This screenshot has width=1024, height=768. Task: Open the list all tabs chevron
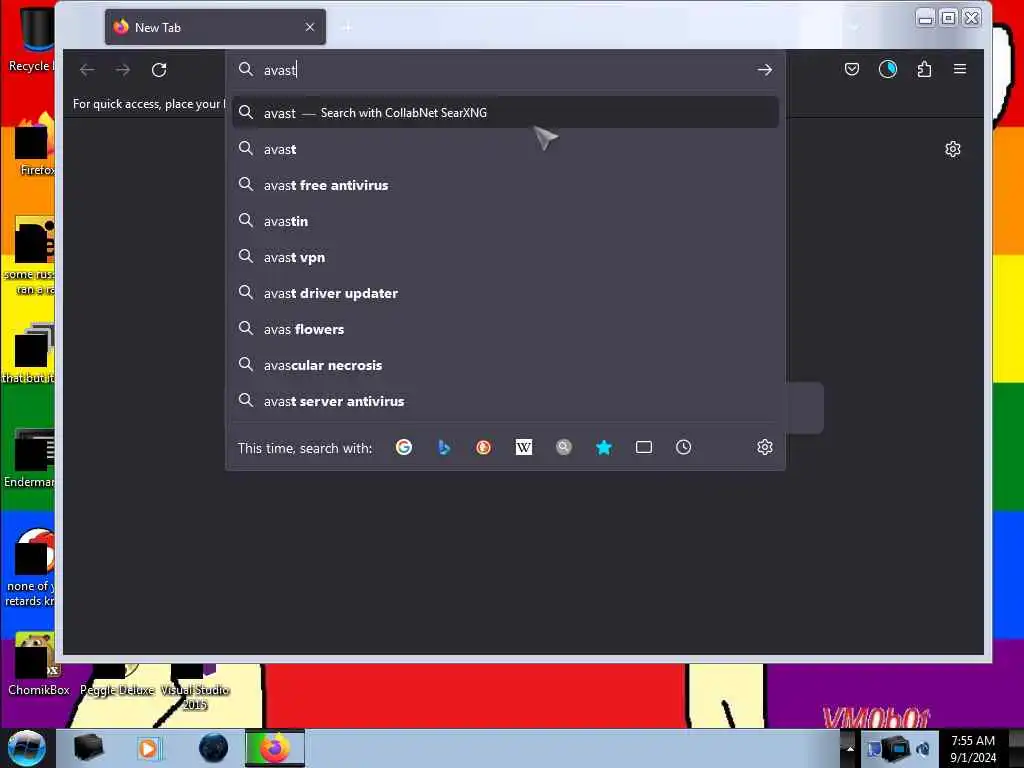click(854, 27)
